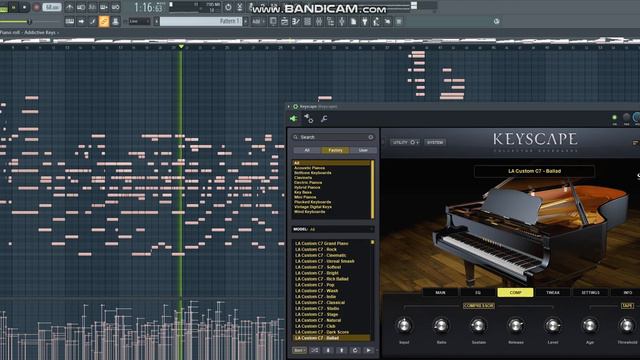Switch to the TWEAK tab in Keyscape

553,293
